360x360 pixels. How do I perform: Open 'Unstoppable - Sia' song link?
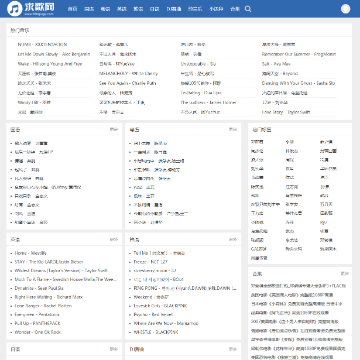[198, 64]
